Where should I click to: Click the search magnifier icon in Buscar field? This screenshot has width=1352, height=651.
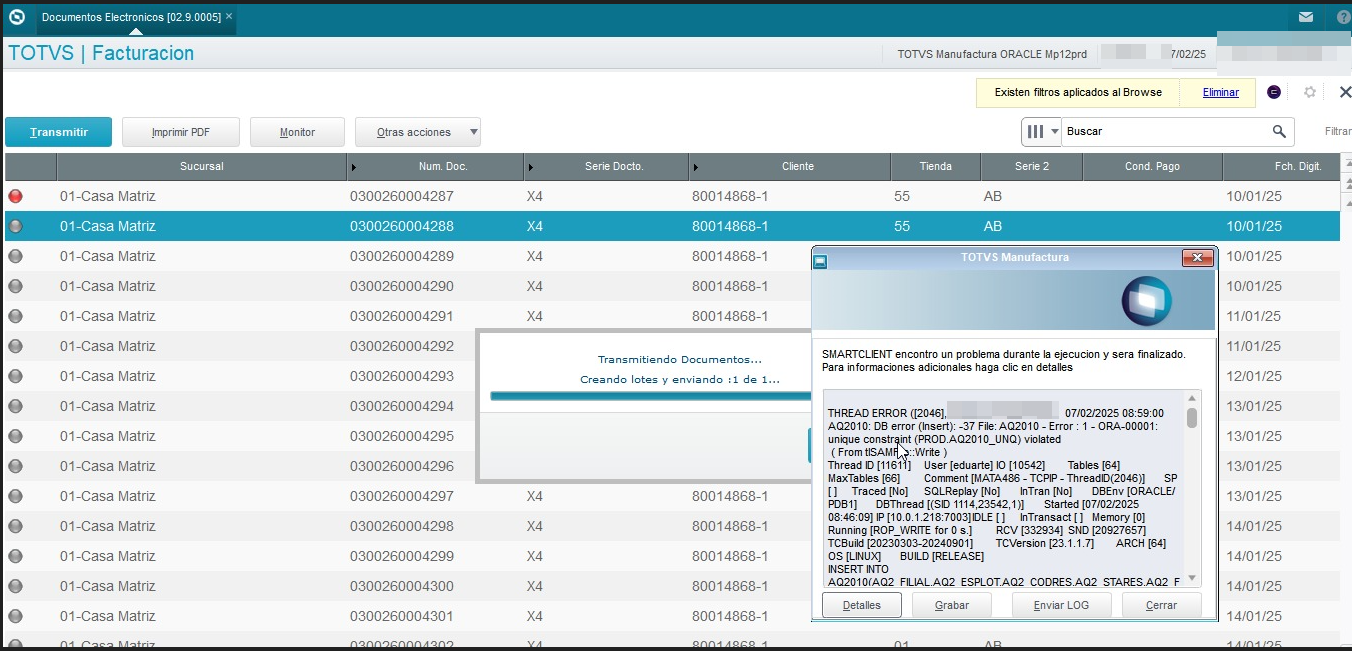pyautogui.click(x=1278, y=131)
